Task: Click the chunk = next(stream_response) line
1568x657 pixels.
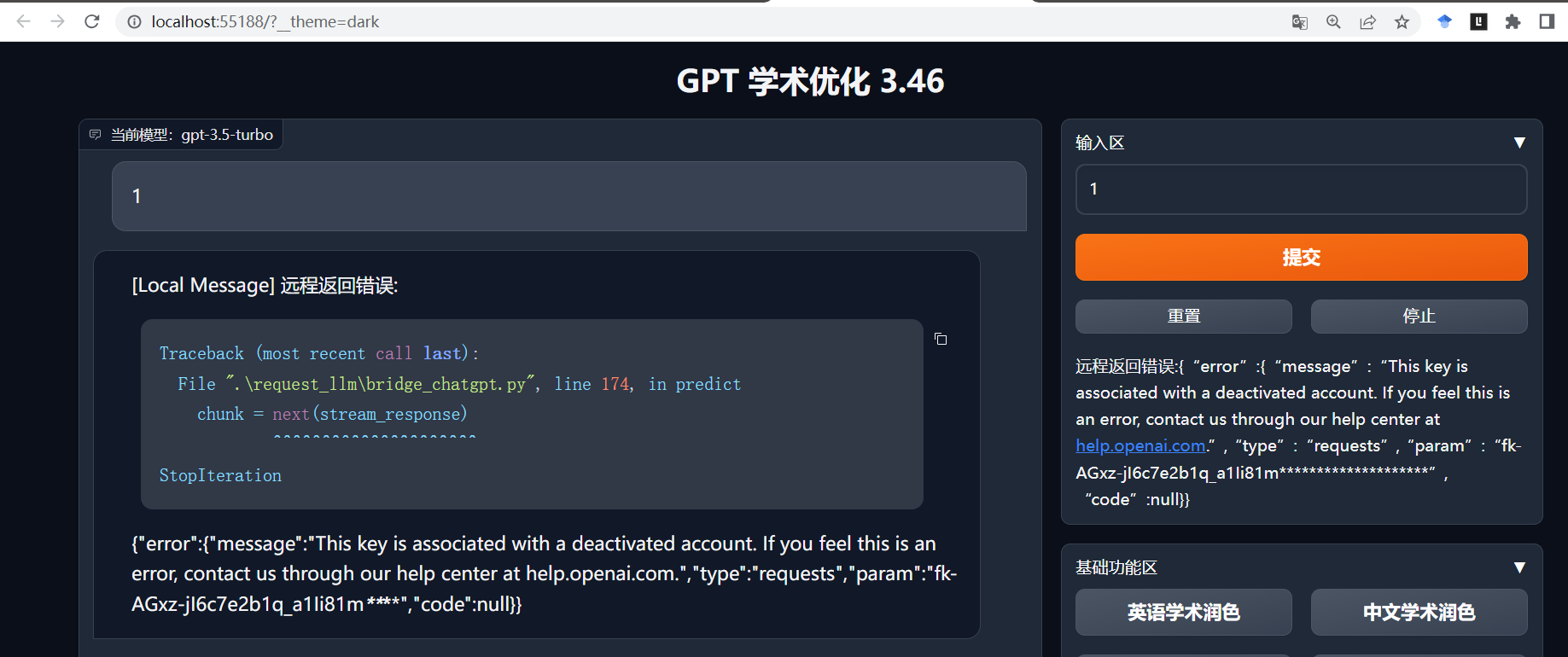Action: point(332,414)
